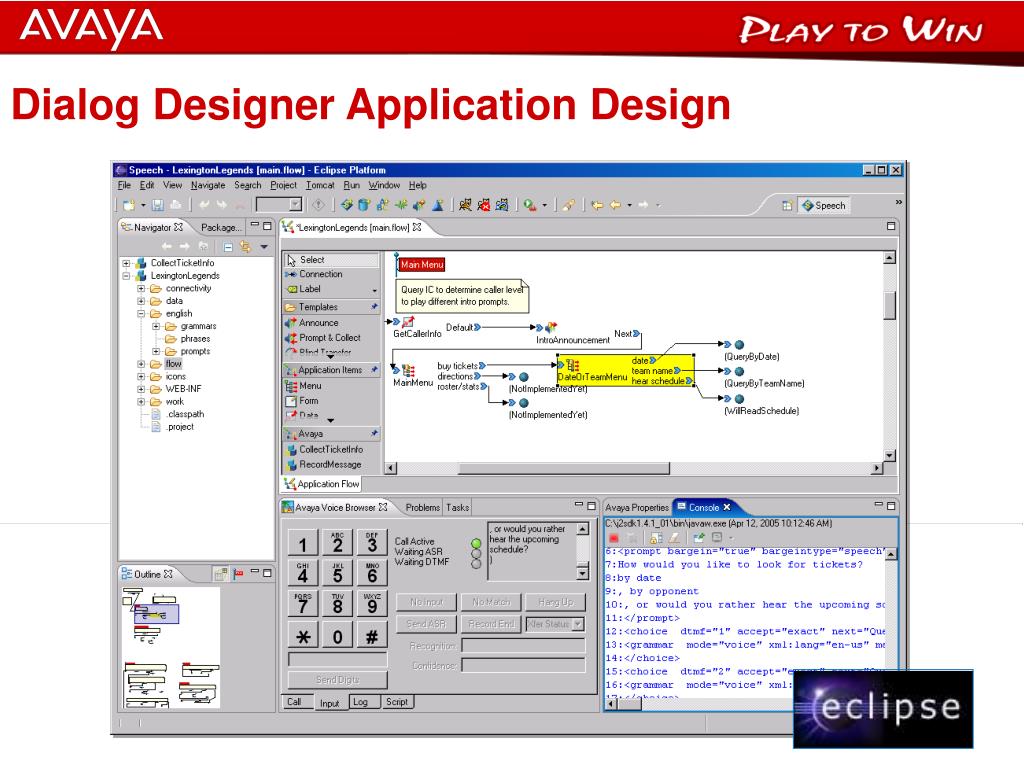Screen dimensions: 1024x768
Task: Collapse the LexingtonLegends project node
Action: [126, 276]
